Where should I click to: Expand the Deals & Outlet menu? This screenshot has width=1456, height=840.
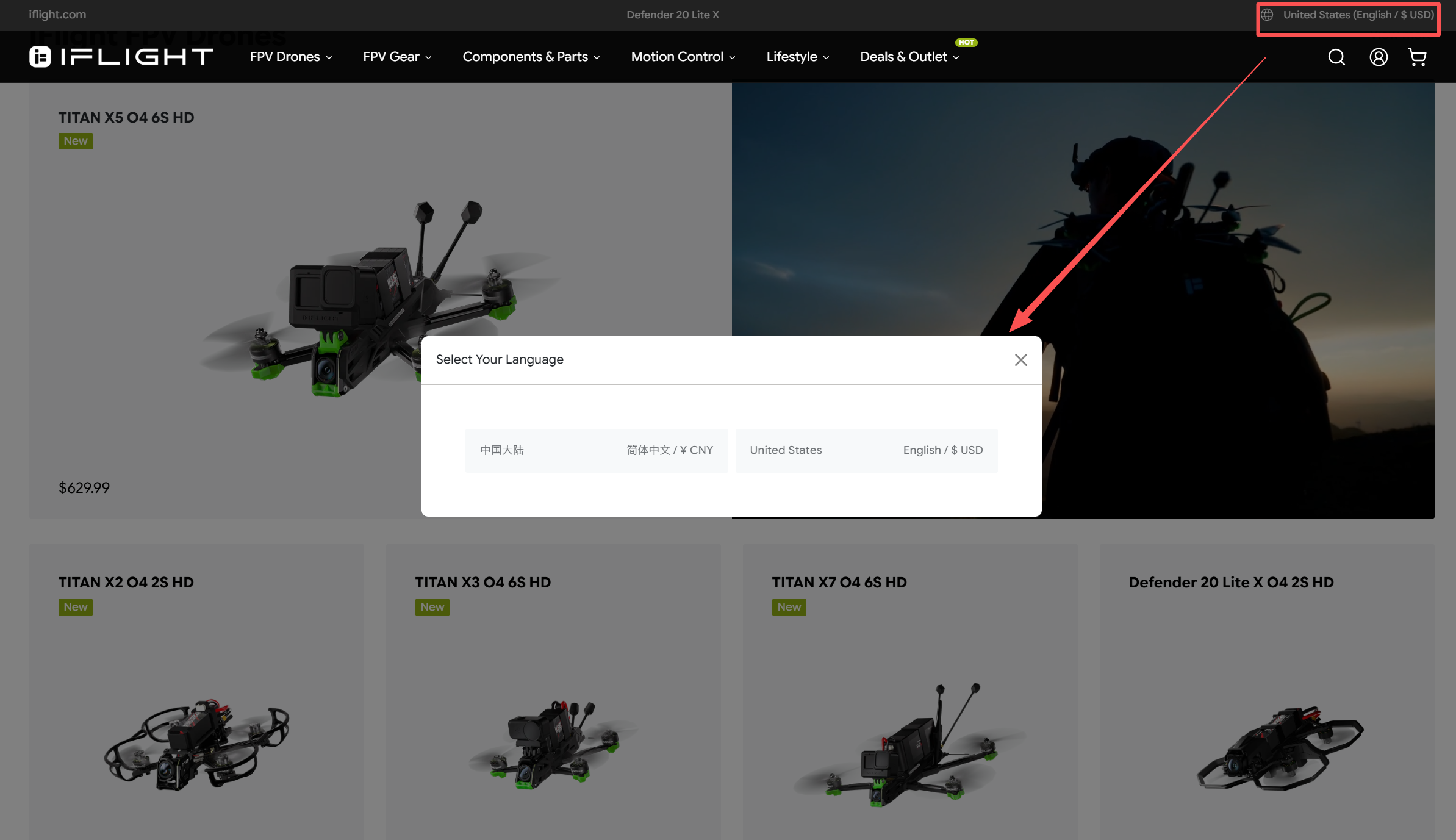click(x=909, y=57)
